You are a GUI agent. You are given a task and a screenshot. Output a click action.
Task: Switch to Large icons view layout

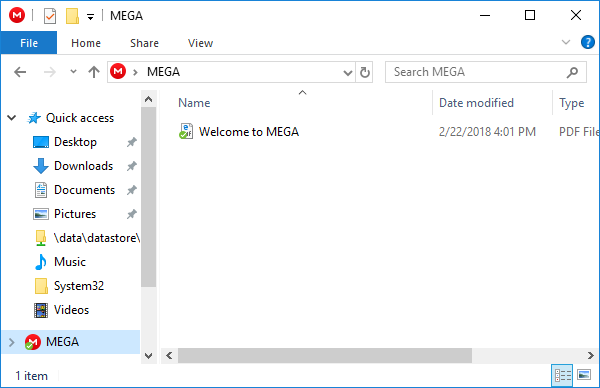tap(584, 375)
